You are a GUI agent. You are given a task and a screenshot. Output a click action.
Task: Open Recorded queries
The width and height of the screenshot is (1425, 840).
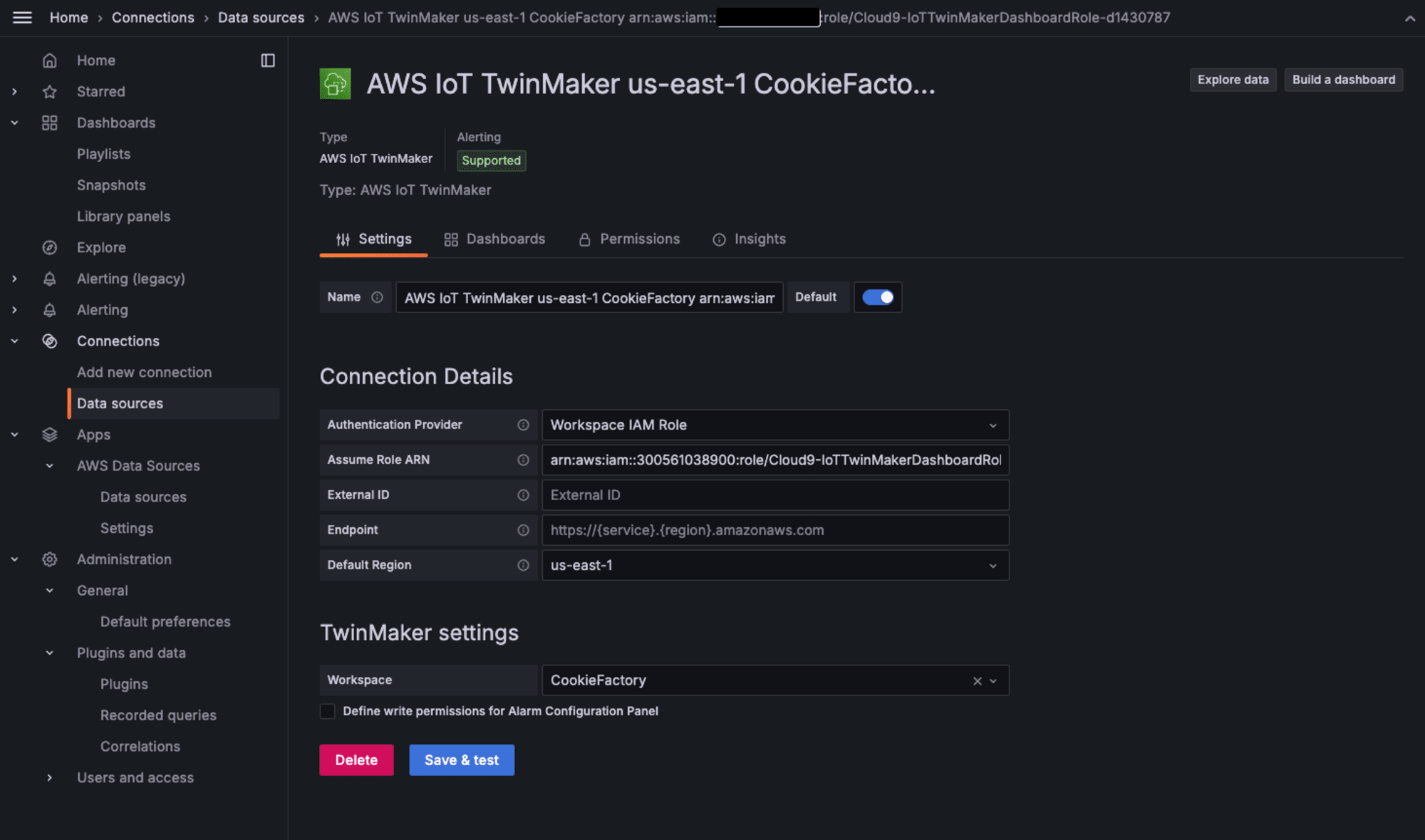click(x=158, y=715)
